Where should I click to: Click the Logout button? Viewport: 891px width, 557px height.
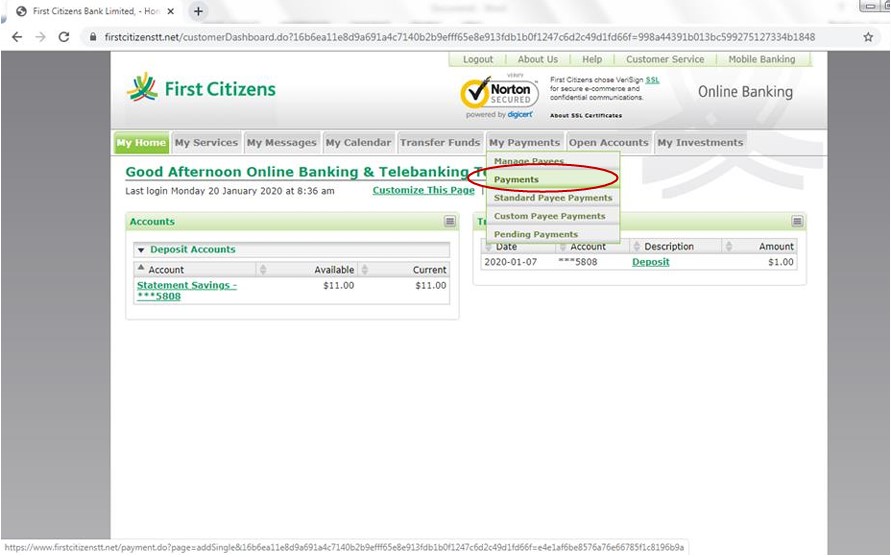(477, 59)
